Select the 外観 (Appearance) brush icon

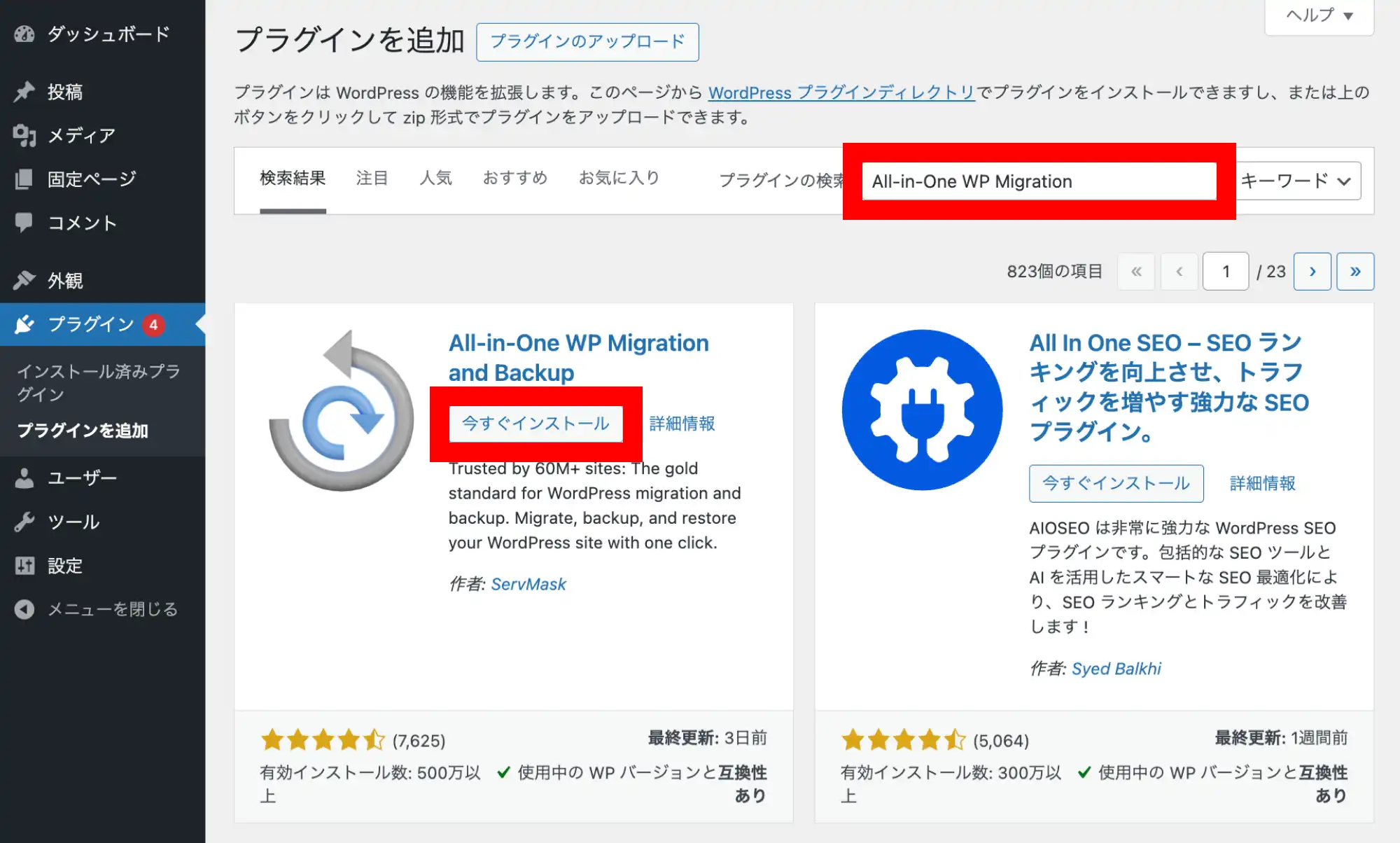24,279
